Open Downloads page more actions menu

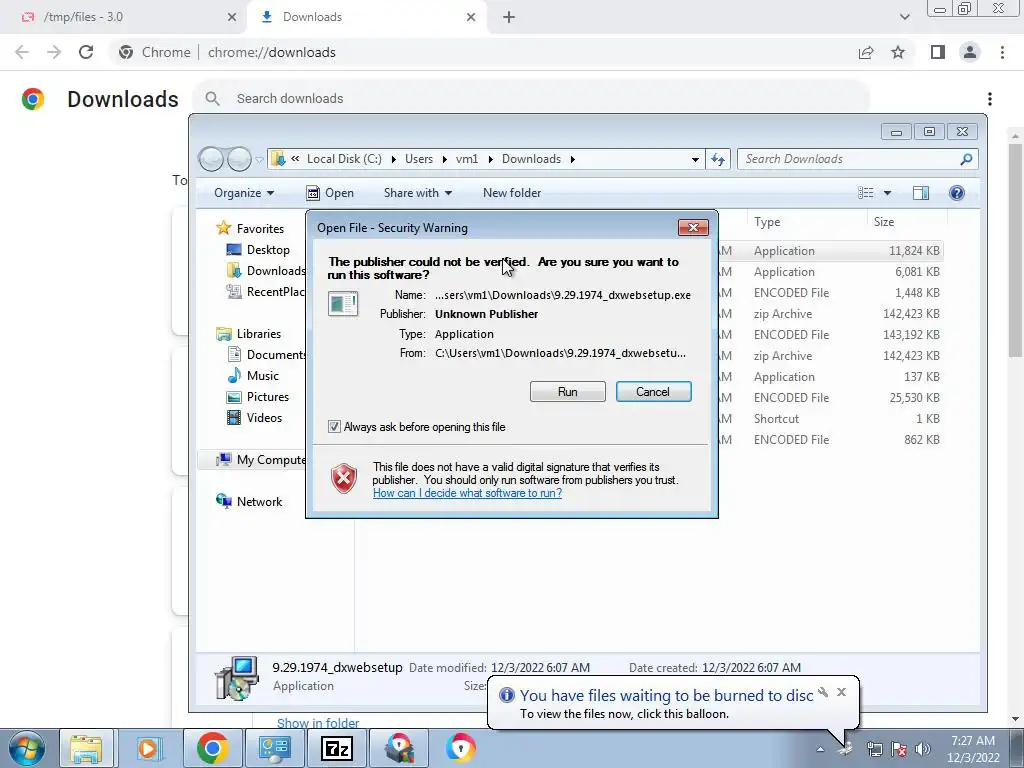(x=989, y=99)
